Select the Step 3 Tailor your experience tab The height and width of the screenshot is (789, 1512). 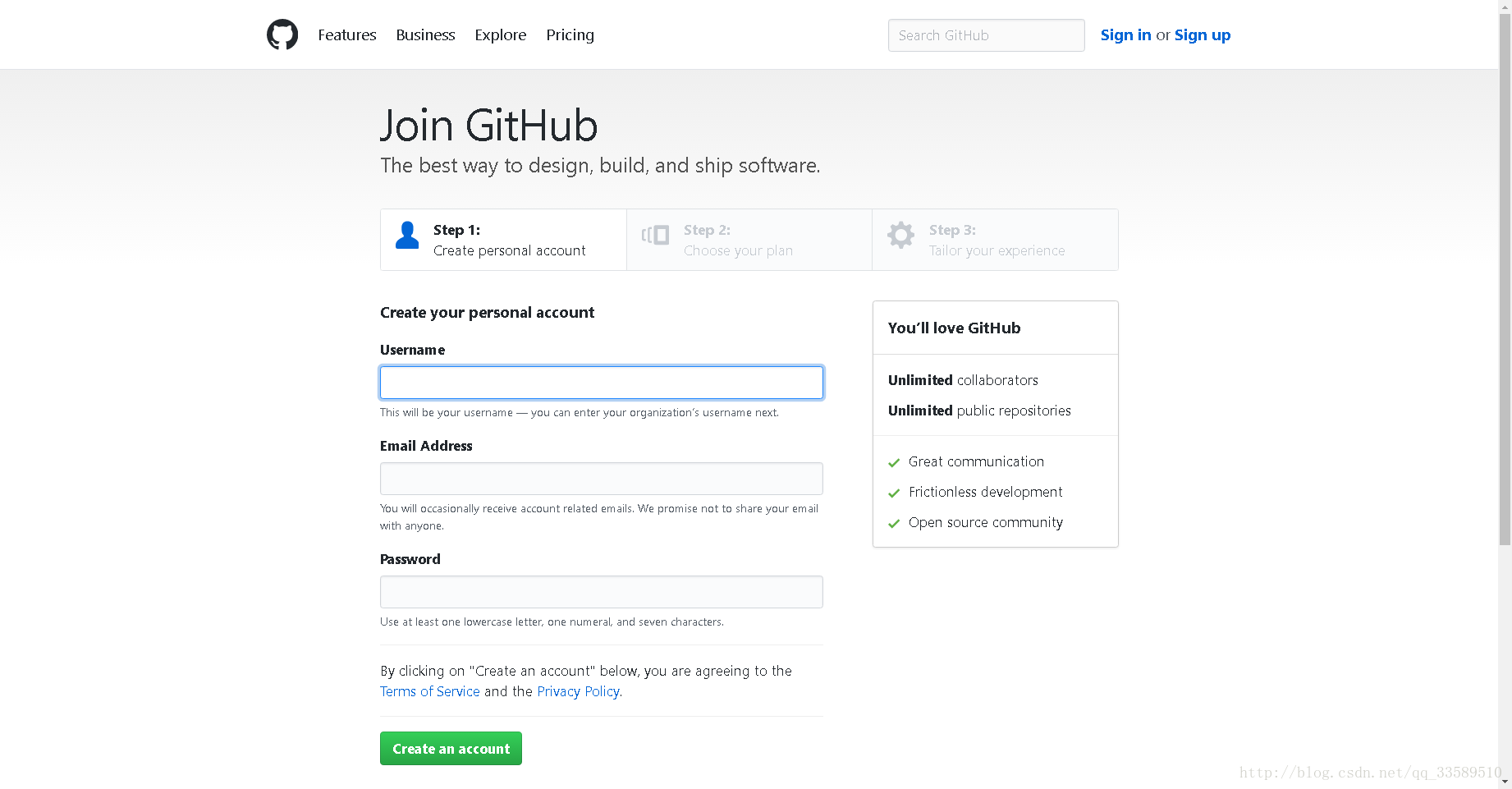point(995,240)
